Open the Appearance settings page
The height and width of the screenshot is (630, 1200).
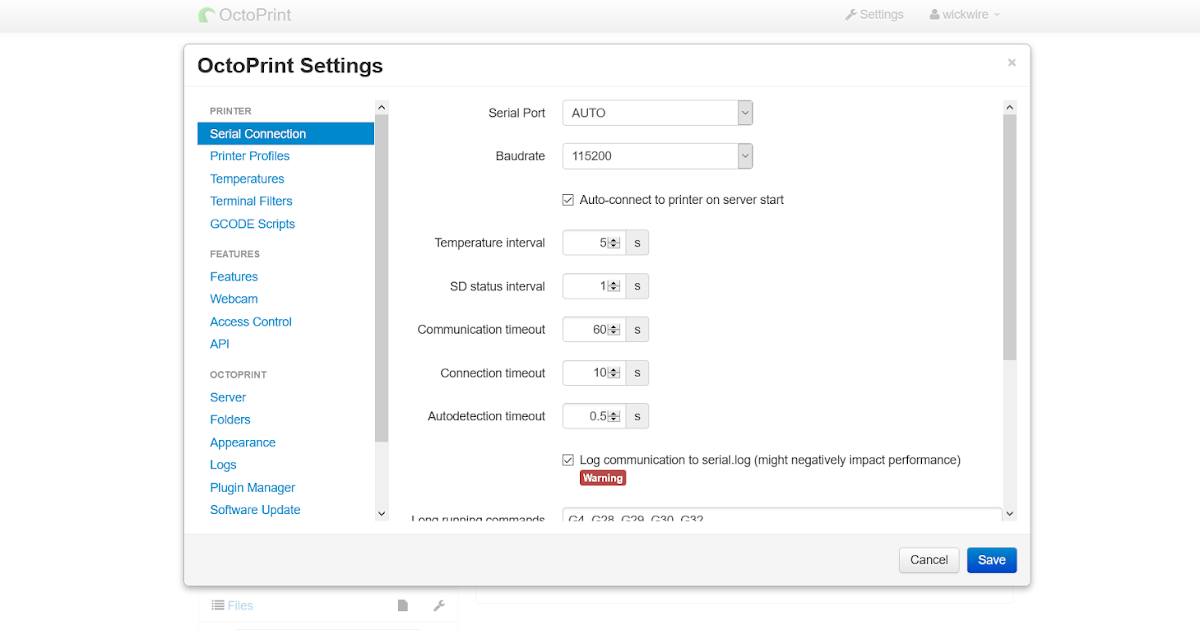243,443
